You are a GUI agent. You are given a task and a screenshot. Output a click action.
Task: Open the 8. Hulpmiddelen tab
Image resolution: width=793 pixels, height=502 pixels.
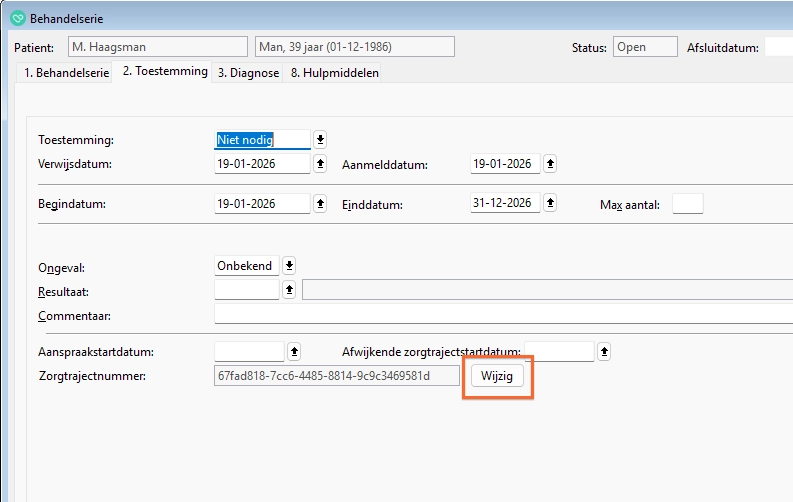coord(333,73)
